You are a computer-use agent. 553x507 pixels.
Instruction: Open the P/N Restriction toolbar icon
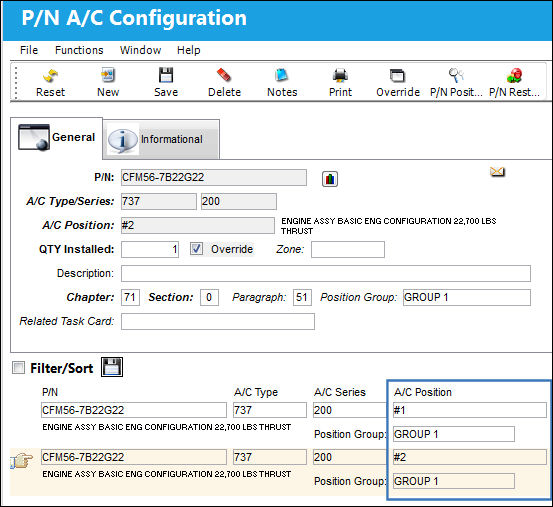point(515,75)
